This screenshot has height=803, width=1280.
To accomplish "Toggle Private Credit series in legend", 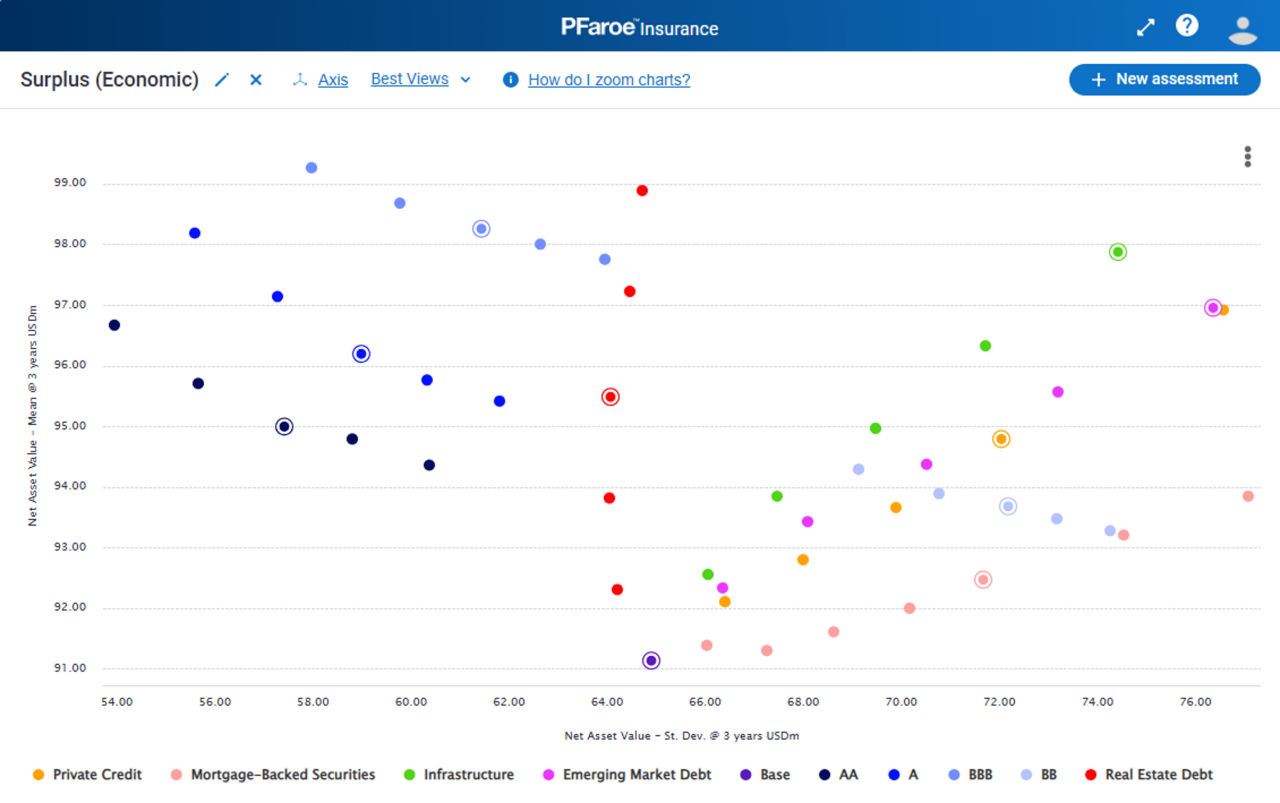I will [x=97, y=775].
